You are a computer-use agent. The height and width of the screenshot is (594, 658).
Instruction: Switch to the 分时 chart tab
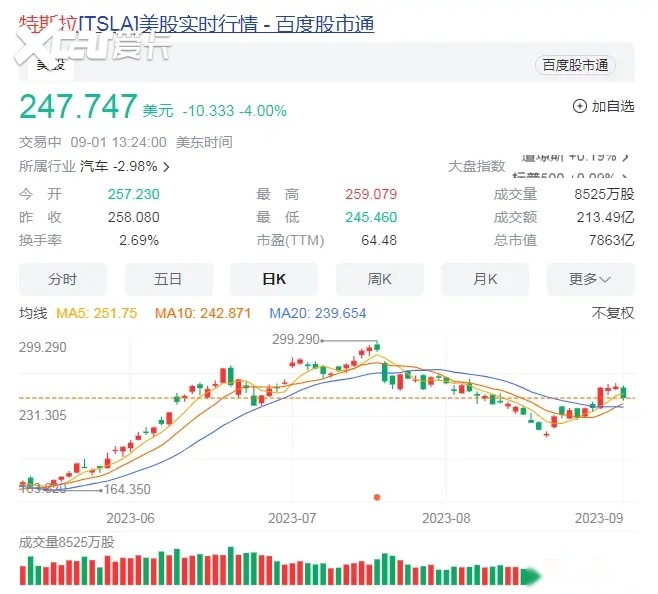click(63, 279)
